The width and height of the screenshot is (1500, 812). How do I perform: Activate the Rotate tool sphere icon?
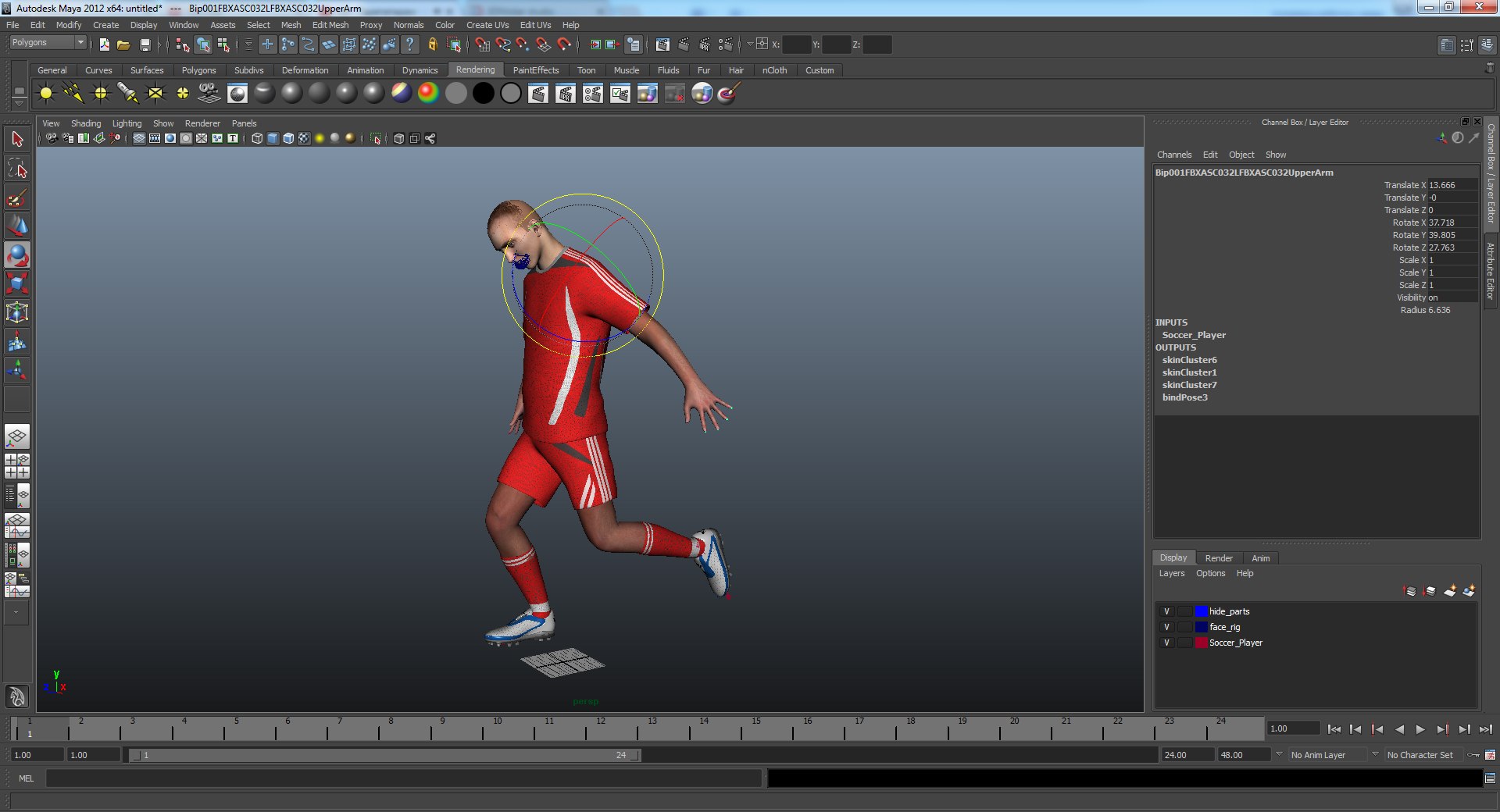[17, 255]
